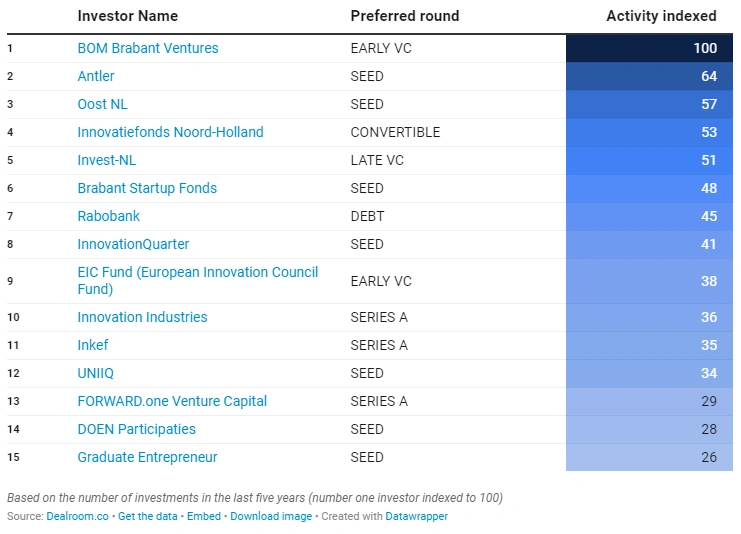Image resolution: width=741 pixels, height=534 pixels.
Task: Click EIC Fund European Innovation Council link
Action: (197, 273)
